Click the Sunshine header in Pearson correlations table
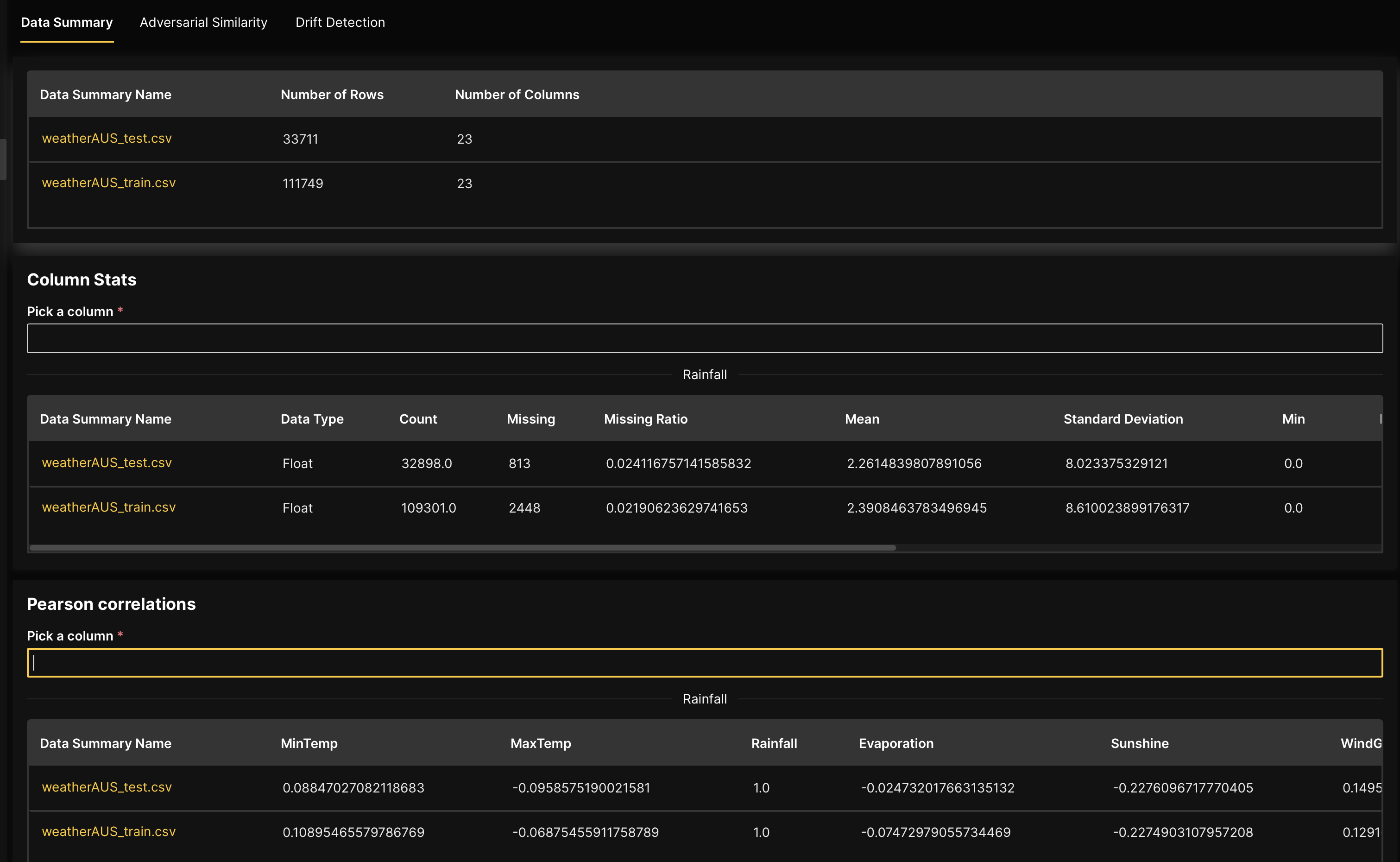1400x862 pixels. [x=1138, y=743]
